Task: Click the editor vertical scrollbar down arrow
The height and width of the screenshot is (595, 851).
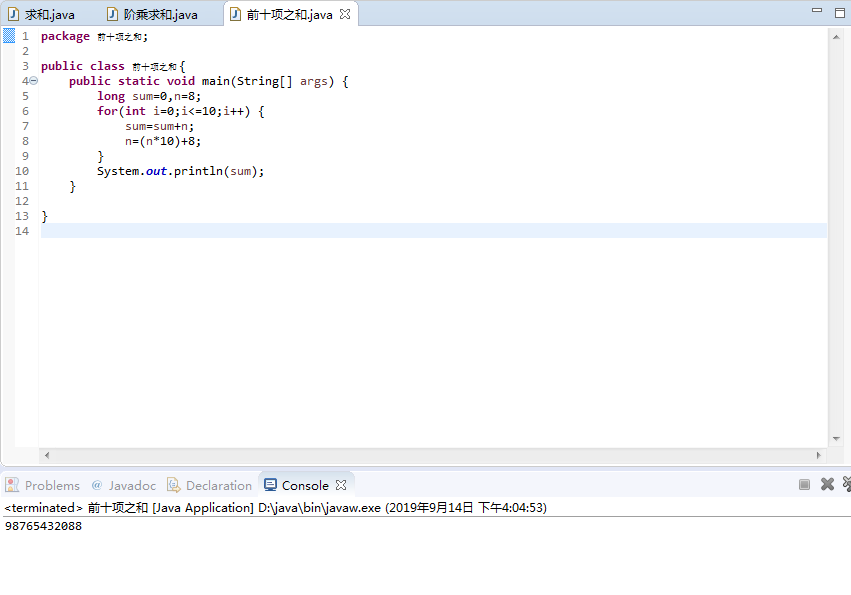Action: coord(836,439)
